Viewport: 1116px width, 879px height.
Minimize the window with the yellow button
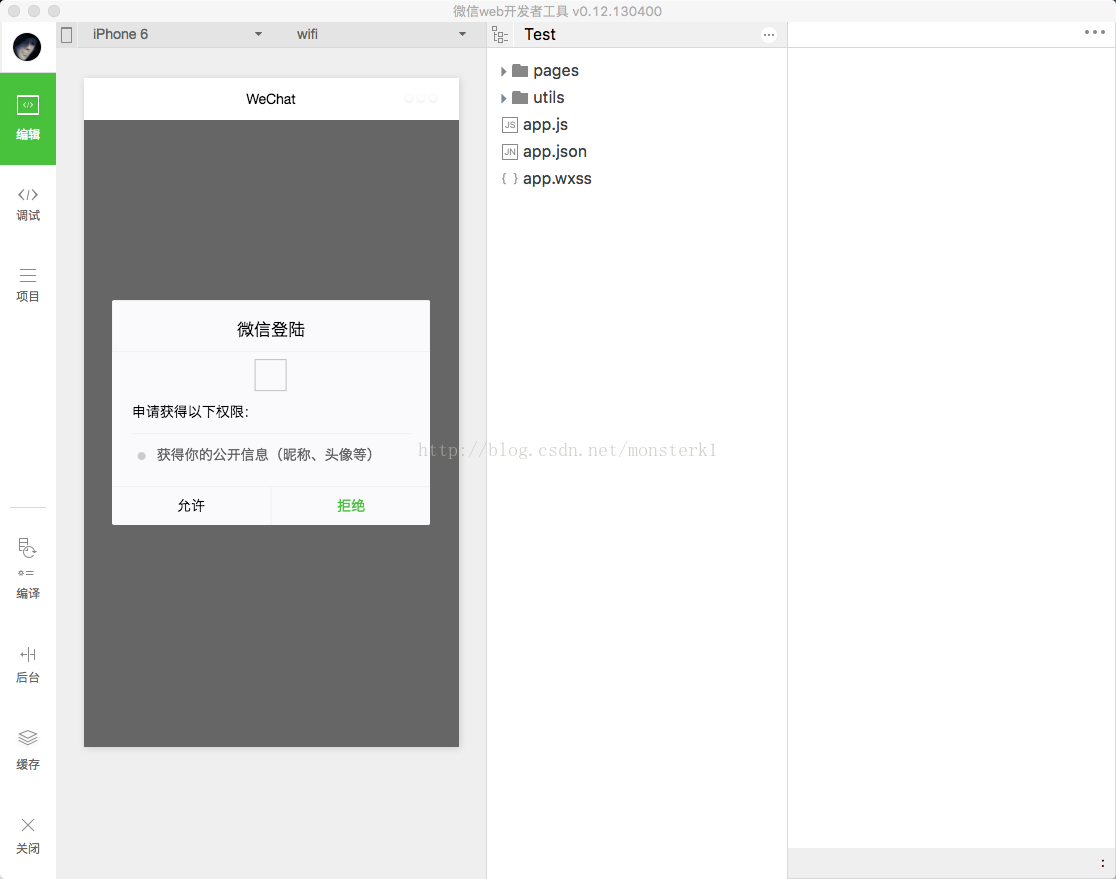point(34,11)
